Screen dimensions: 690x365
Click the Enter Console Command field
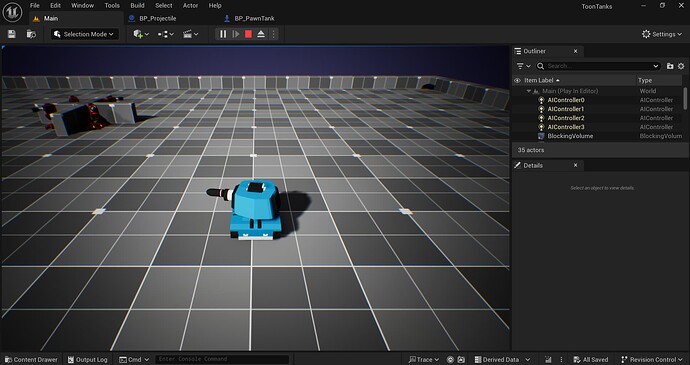[x=222, y=359]
